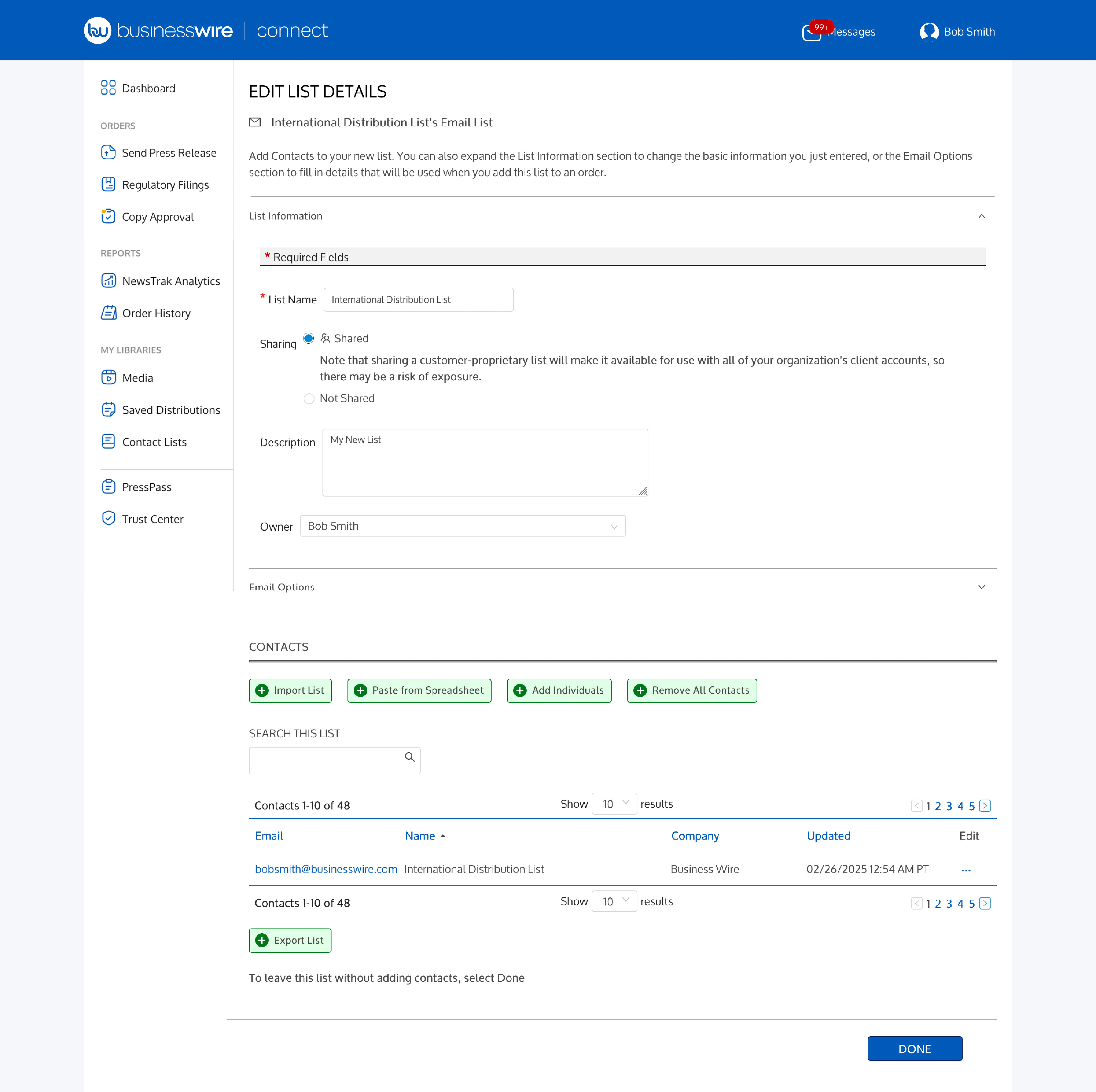Go to page 3 in top pagination

pyautogui.click(x=949, y=806)
